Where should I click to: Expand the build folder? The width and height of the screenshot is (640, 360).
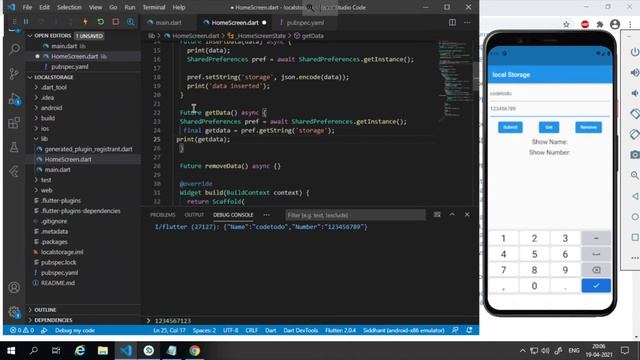point(47,118)
